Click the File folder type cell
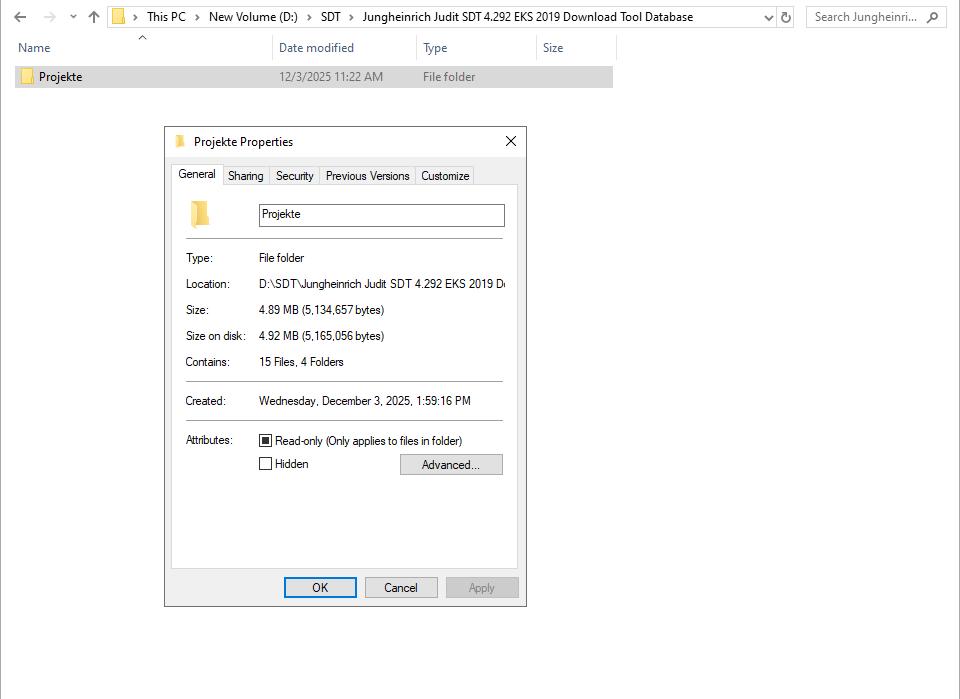Viewport: 960px width, 699px height. (x=449, y=77)
